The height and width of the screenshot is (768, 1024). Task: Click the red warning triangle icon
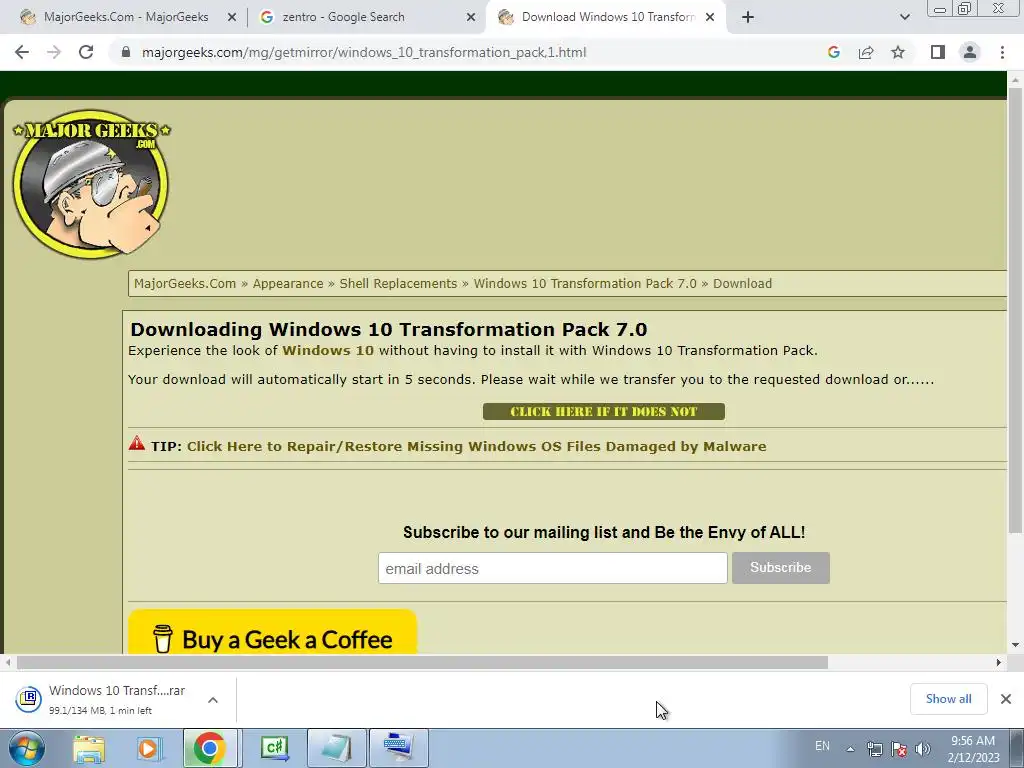click(x=136, y=443)
